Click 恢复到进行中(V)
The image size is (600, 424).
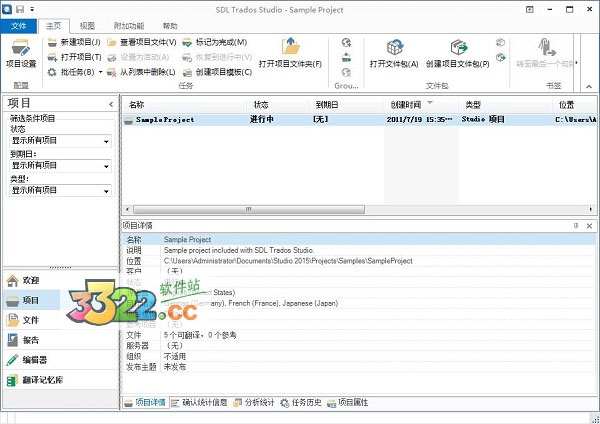[x=217, y=57]
